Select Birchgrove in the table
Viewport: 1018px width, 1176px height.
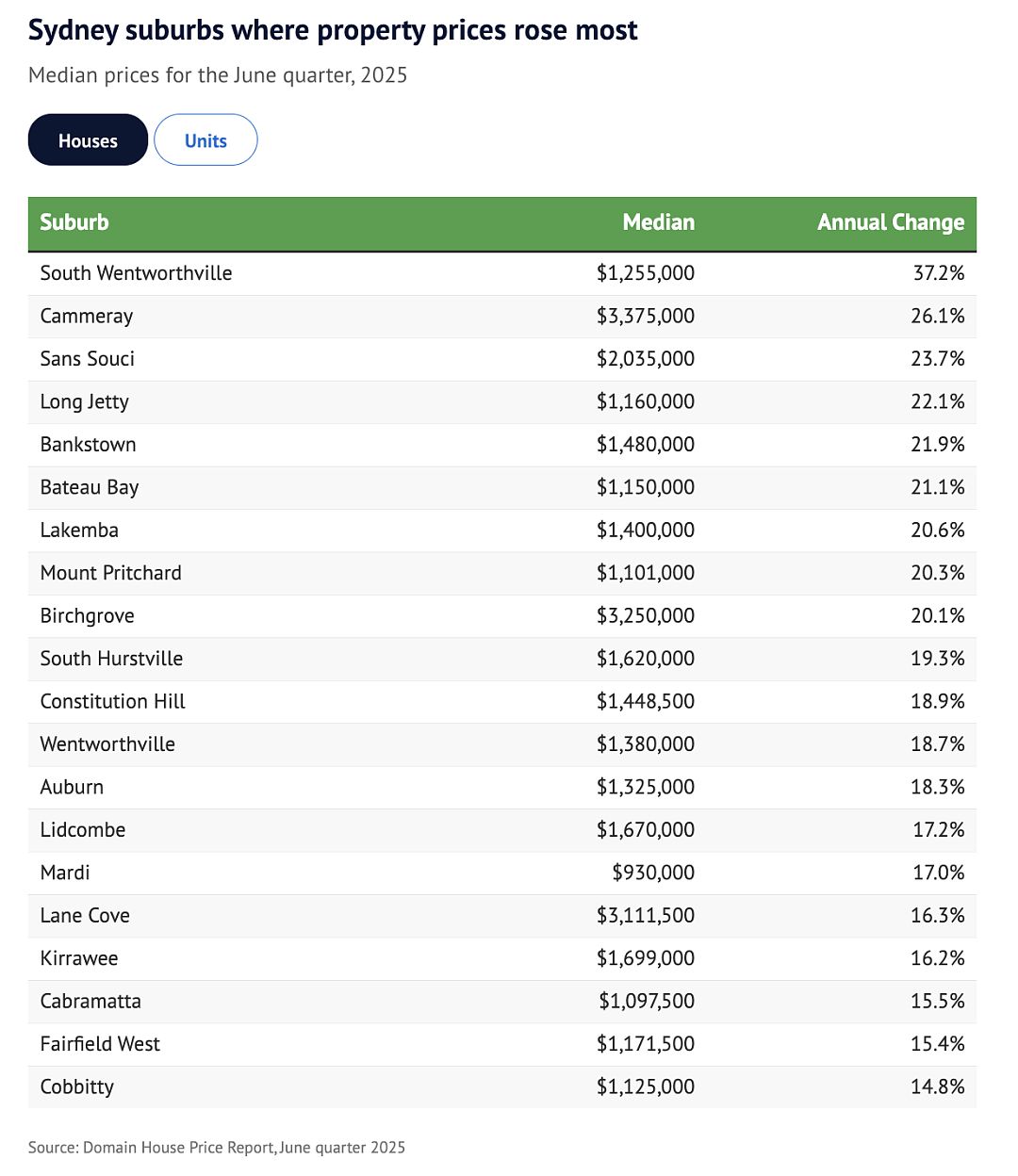(88, 616)
